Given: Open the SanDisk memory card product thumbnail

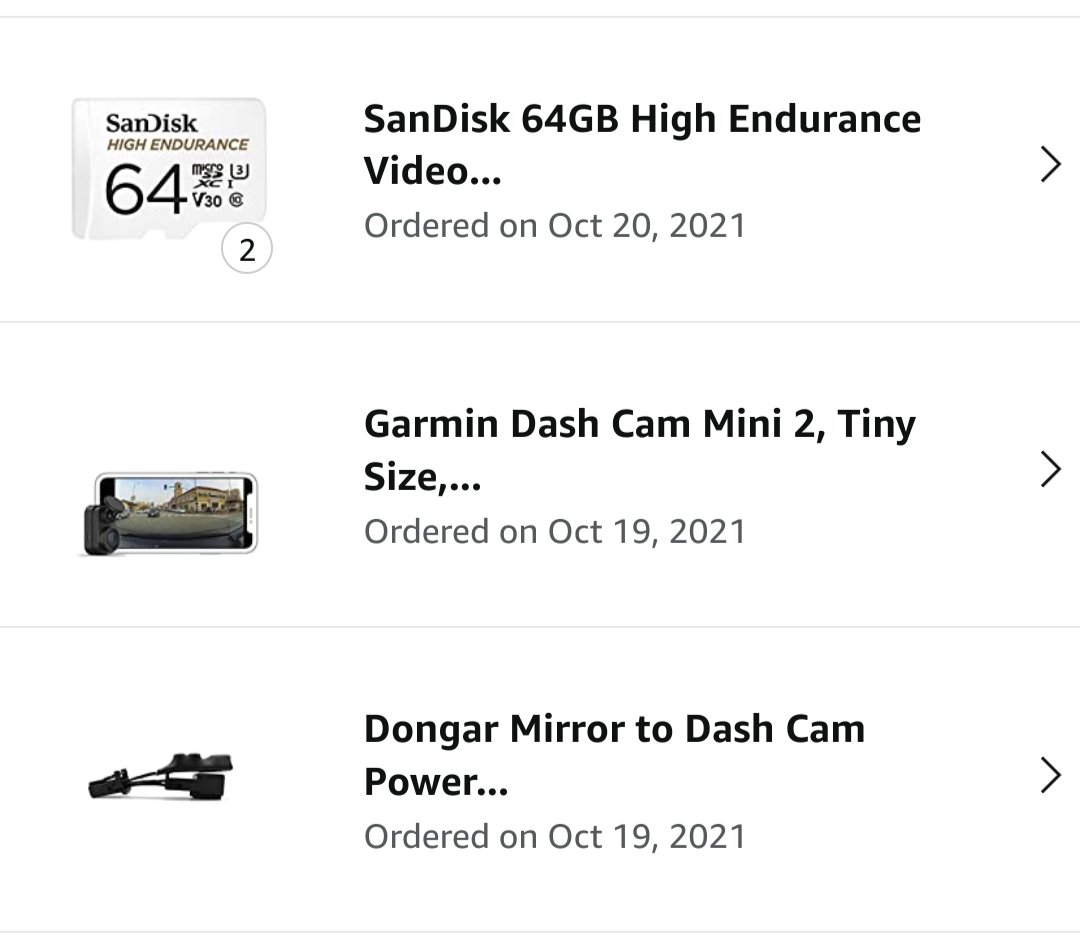Looking at the screenshot, I should pos(169,169).
